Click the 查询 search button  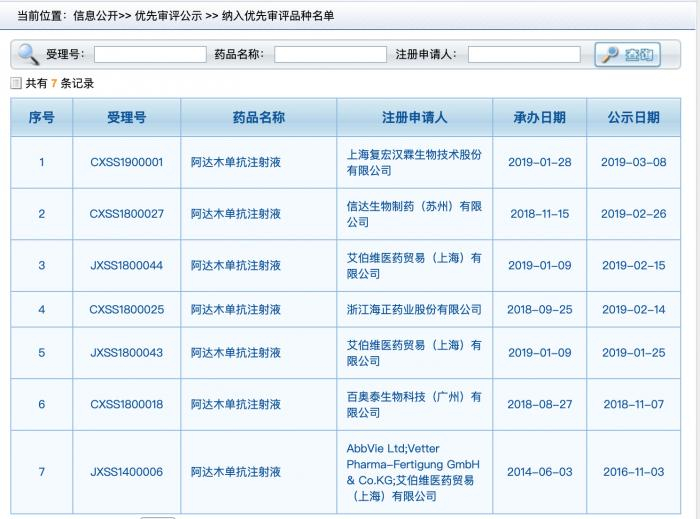coord(627,54)
